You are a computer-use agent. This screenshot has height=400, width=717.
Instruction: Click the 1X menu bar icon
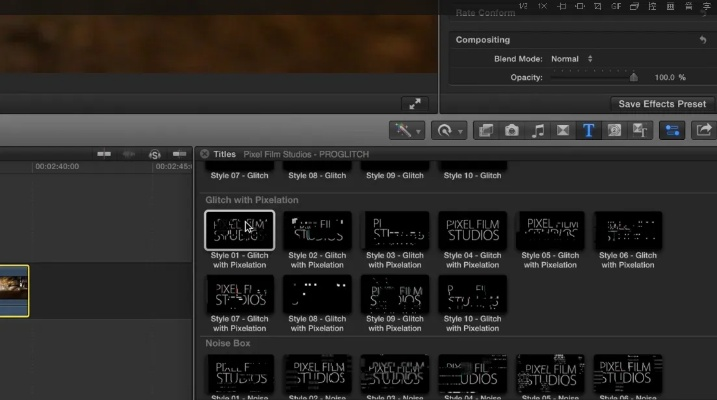point(542,6)
